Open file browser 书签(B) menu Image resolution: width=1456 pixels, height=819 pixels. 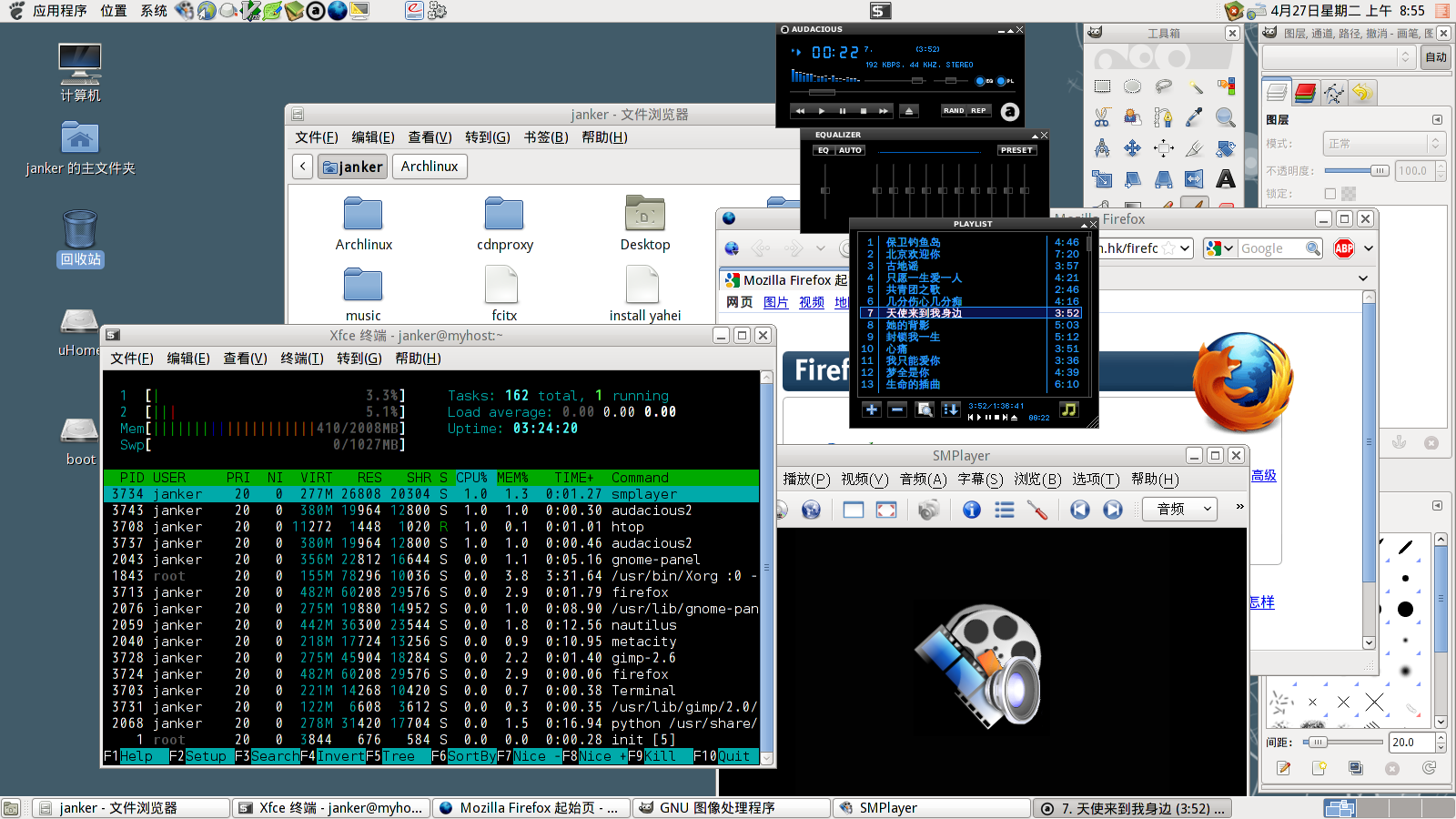click(546, 137)
